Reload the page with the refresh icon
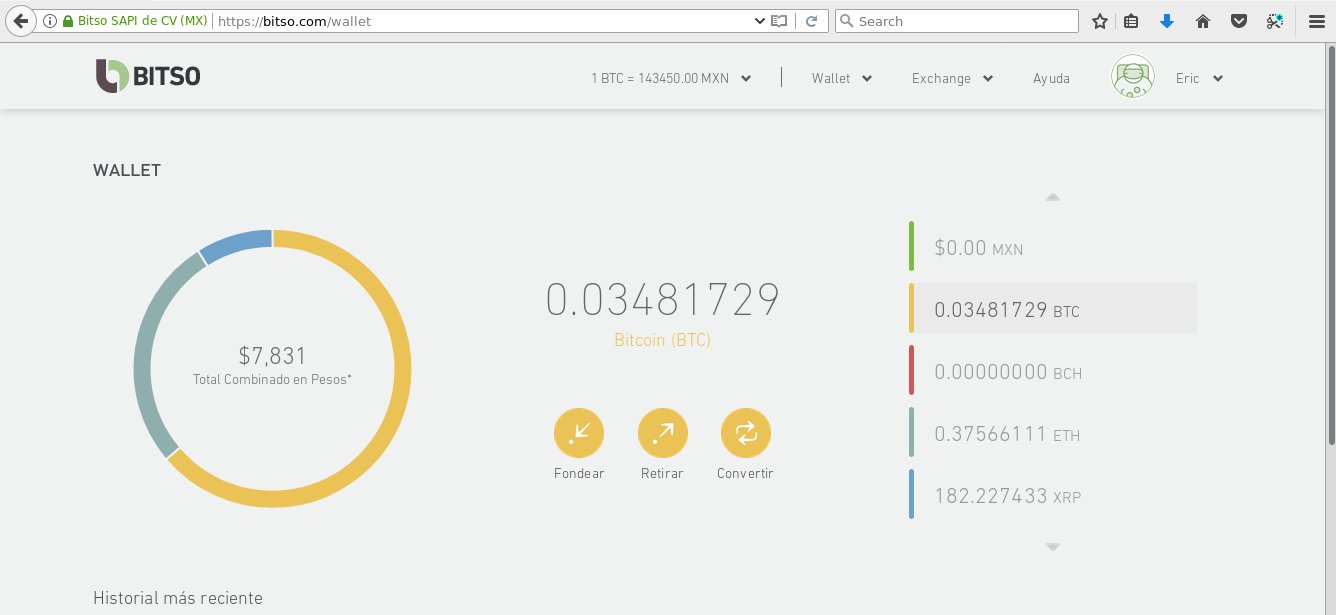The image size is (1336, 615). 812,21
